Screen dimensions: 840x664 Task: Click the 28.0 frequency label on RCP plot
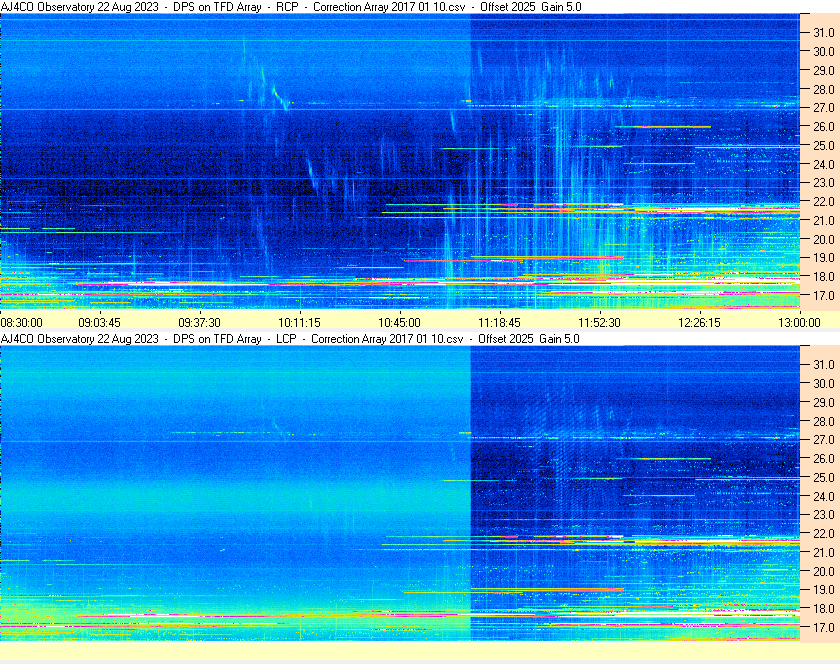[823, 89]
